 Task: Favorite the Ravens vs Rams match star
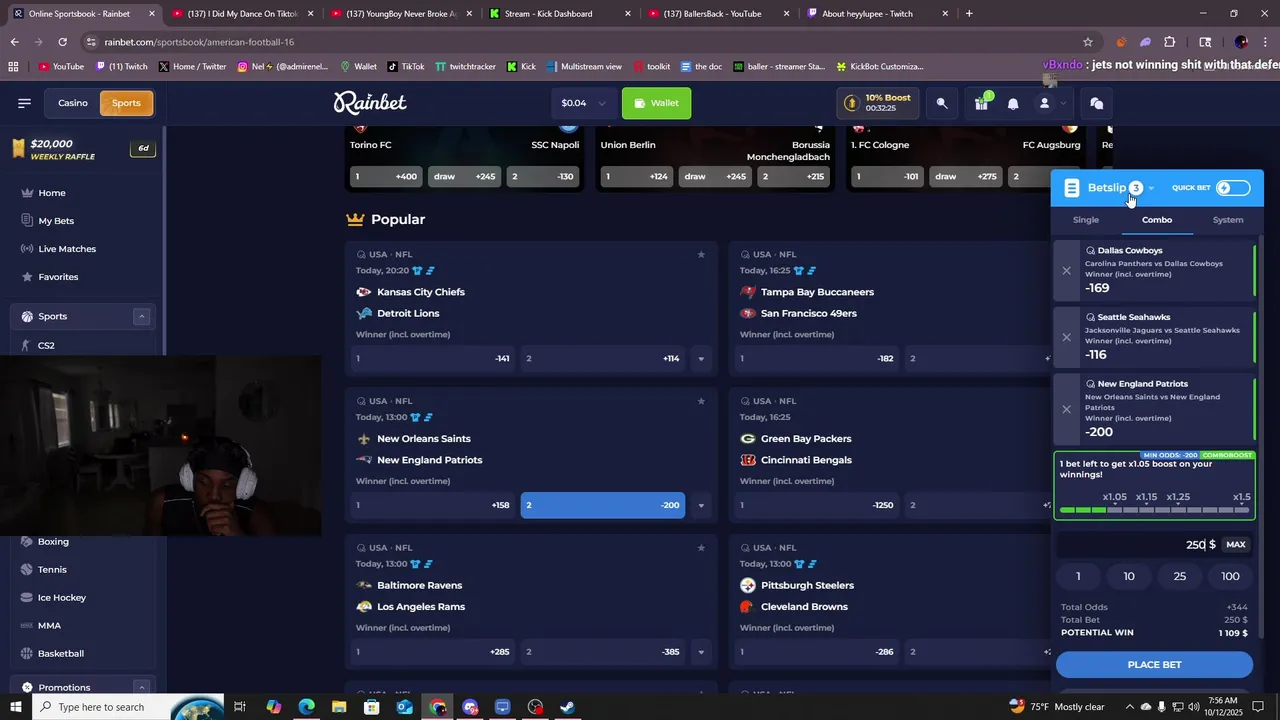(x=701, y=548)
